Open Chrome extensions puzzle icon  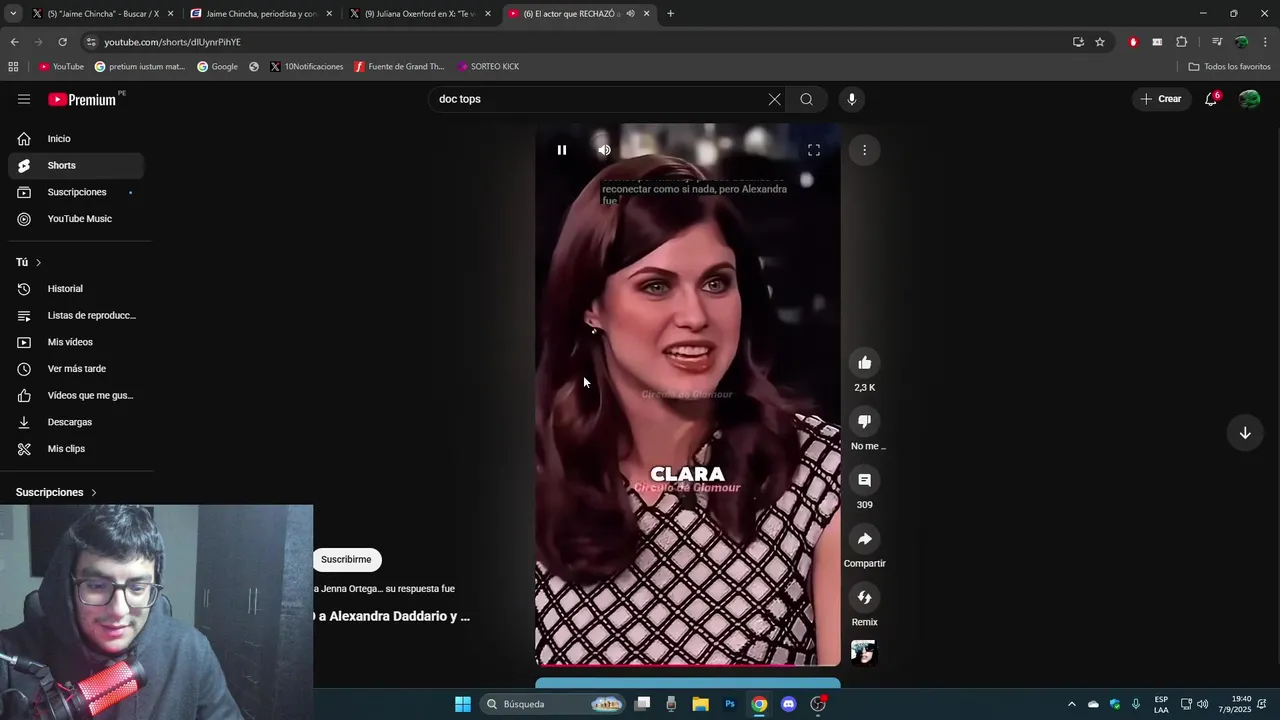click(1181, 42)
